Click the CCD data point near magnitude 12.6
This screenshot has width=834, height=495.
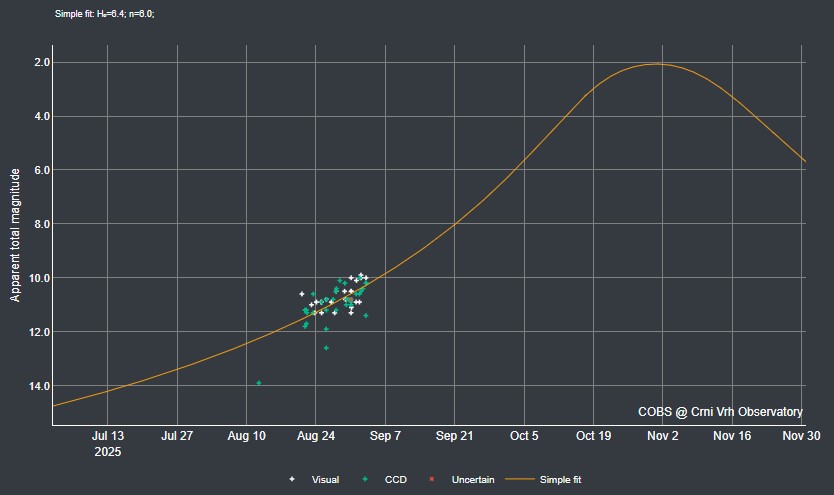click(x=326, y=348)
